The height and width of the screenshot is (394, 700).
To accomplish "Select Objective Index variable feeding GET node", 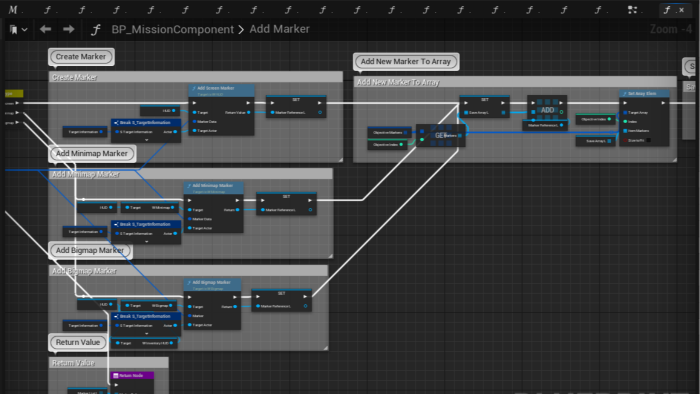I will coord(387,145).
